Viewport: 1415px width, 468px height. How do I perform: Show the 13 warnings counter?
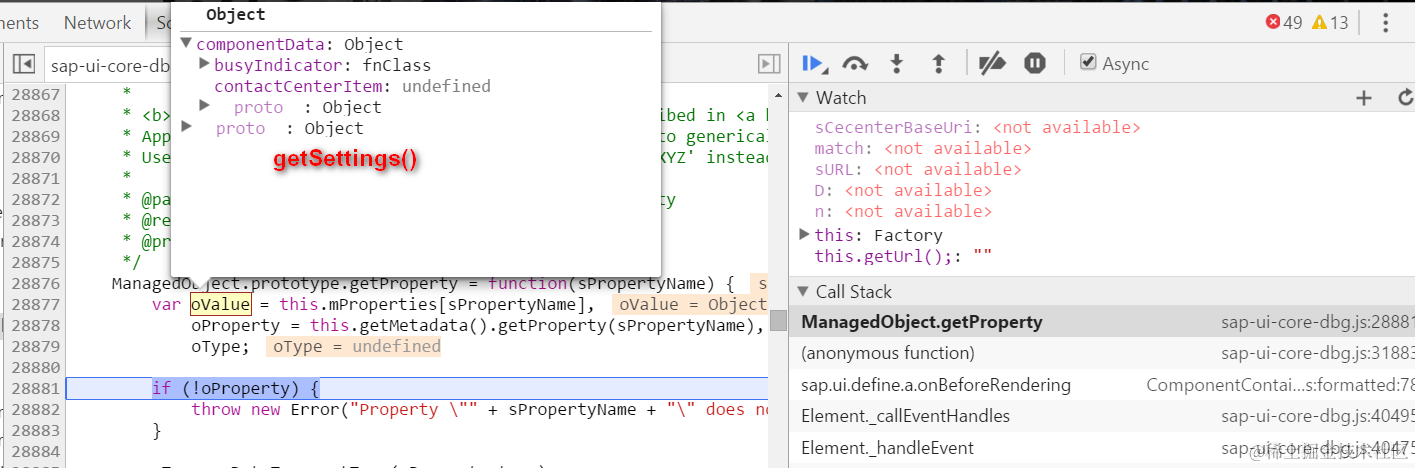1330,22
